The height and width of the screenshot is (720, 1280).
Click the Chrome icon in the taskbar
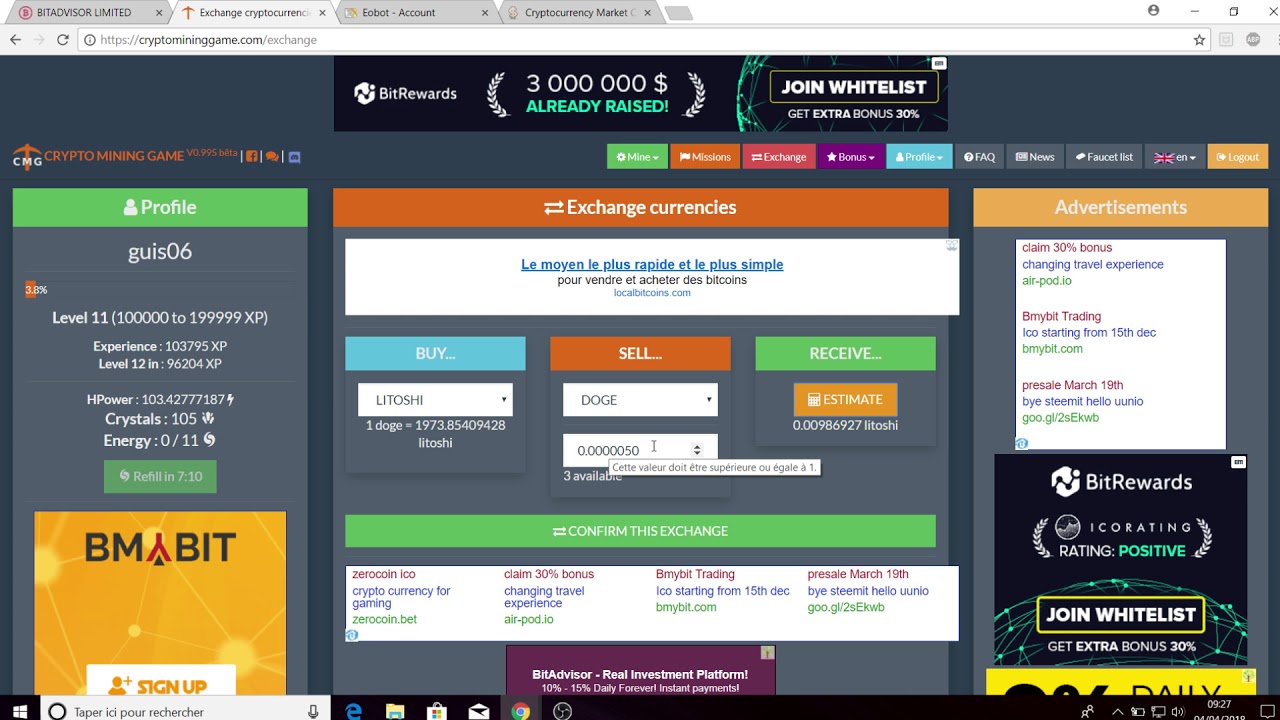click(x=521, y=711)
